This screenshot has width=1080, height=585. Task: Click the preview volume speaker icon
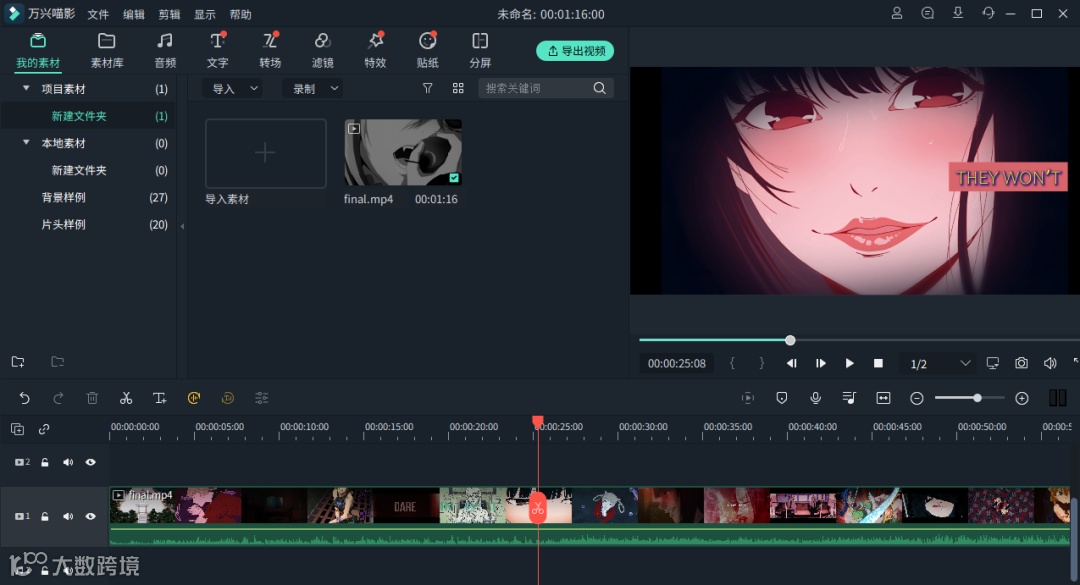(1050, 363)
